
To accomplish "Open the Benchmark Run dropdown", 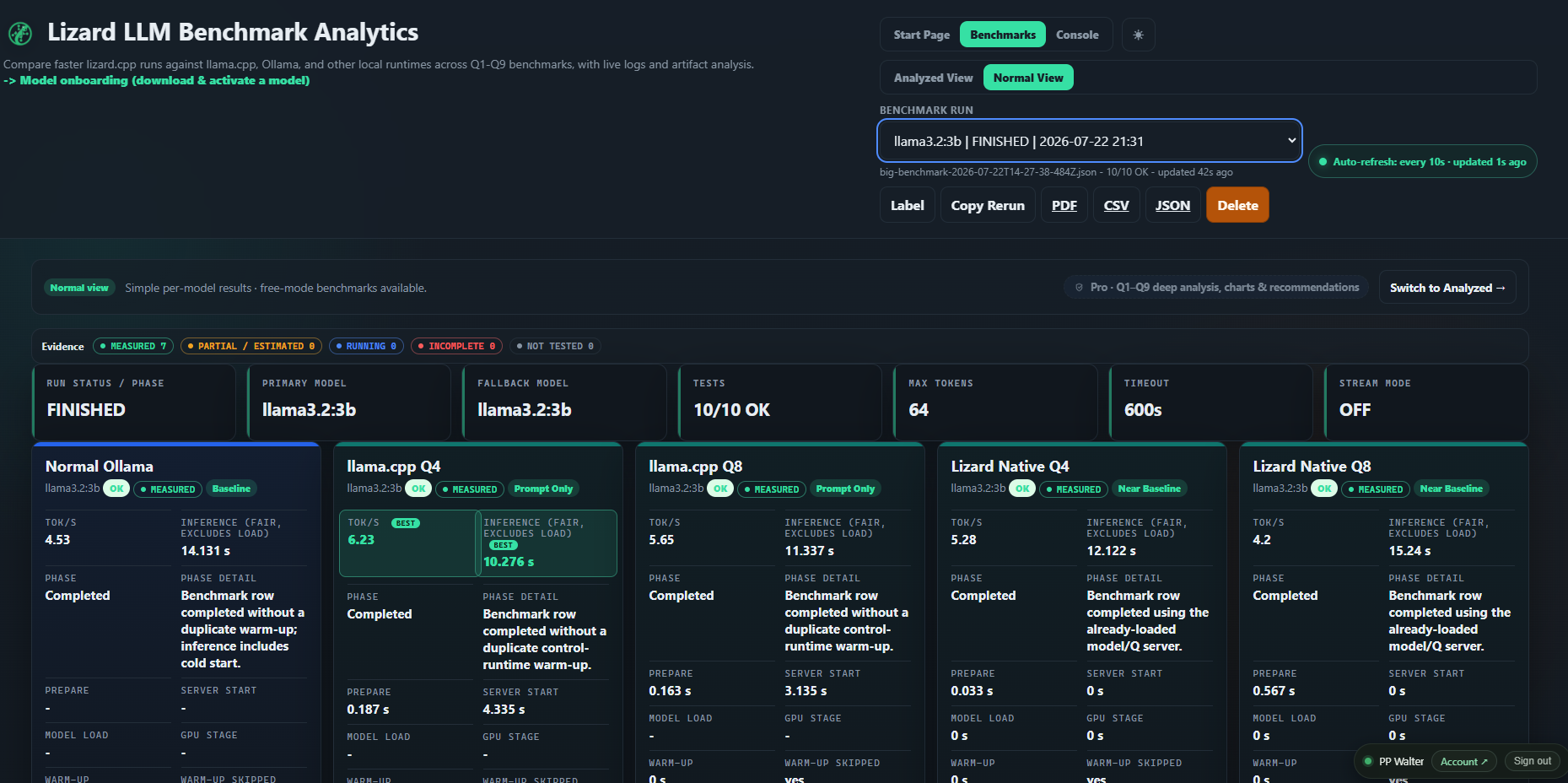I will pos(1090,141).
